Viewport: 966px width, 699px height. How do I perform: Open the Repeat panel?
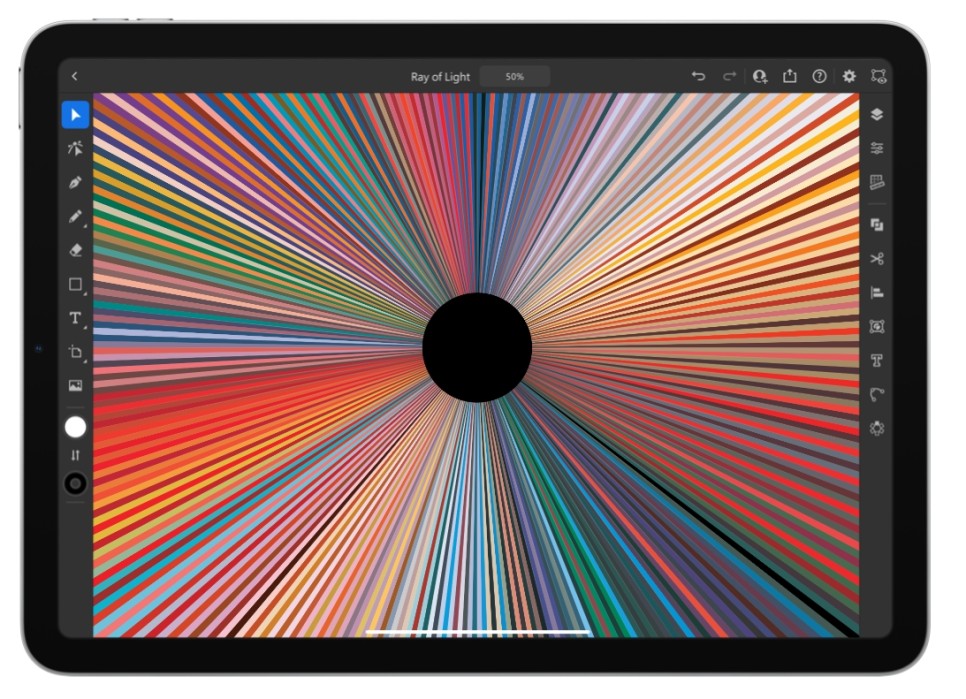pyautogui.click(x=877, y=428)
